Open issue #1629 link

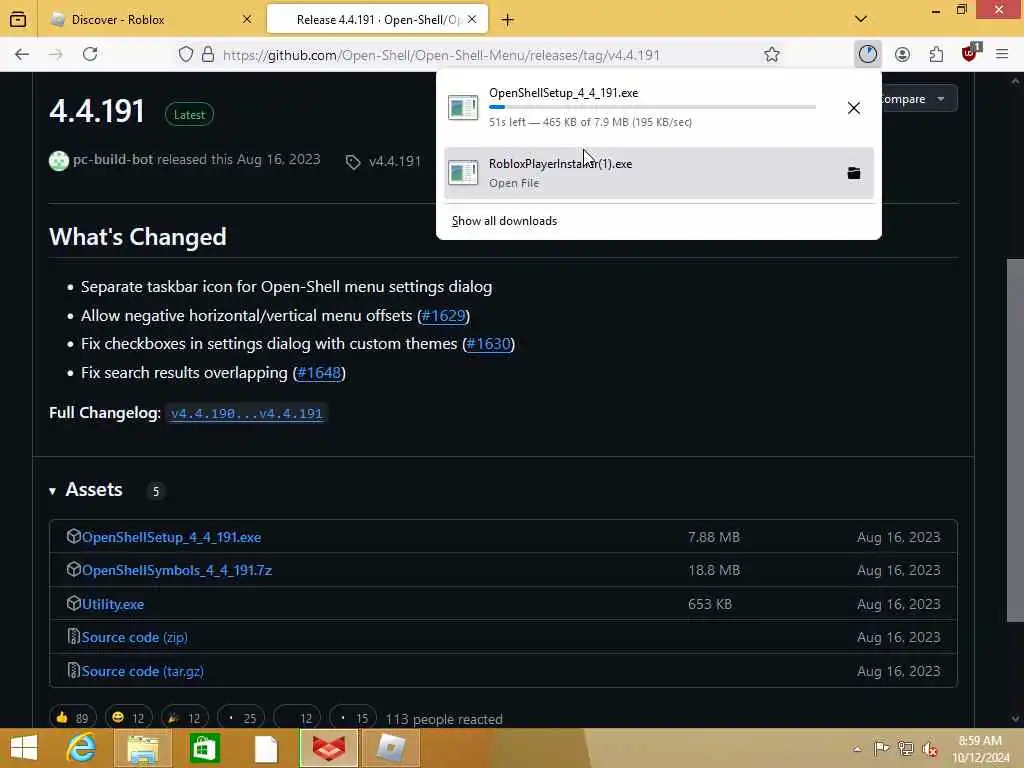443,315
